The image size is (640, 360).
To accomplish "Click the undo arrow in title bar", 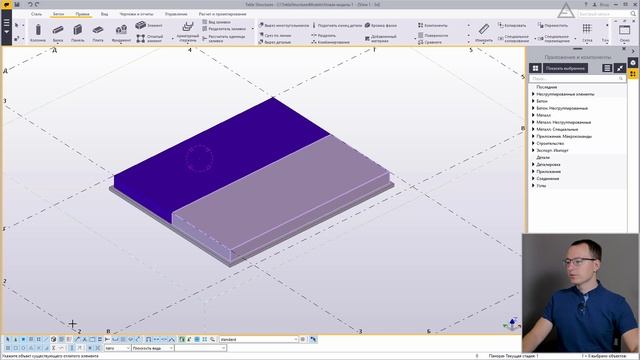I will click(30, 4).
